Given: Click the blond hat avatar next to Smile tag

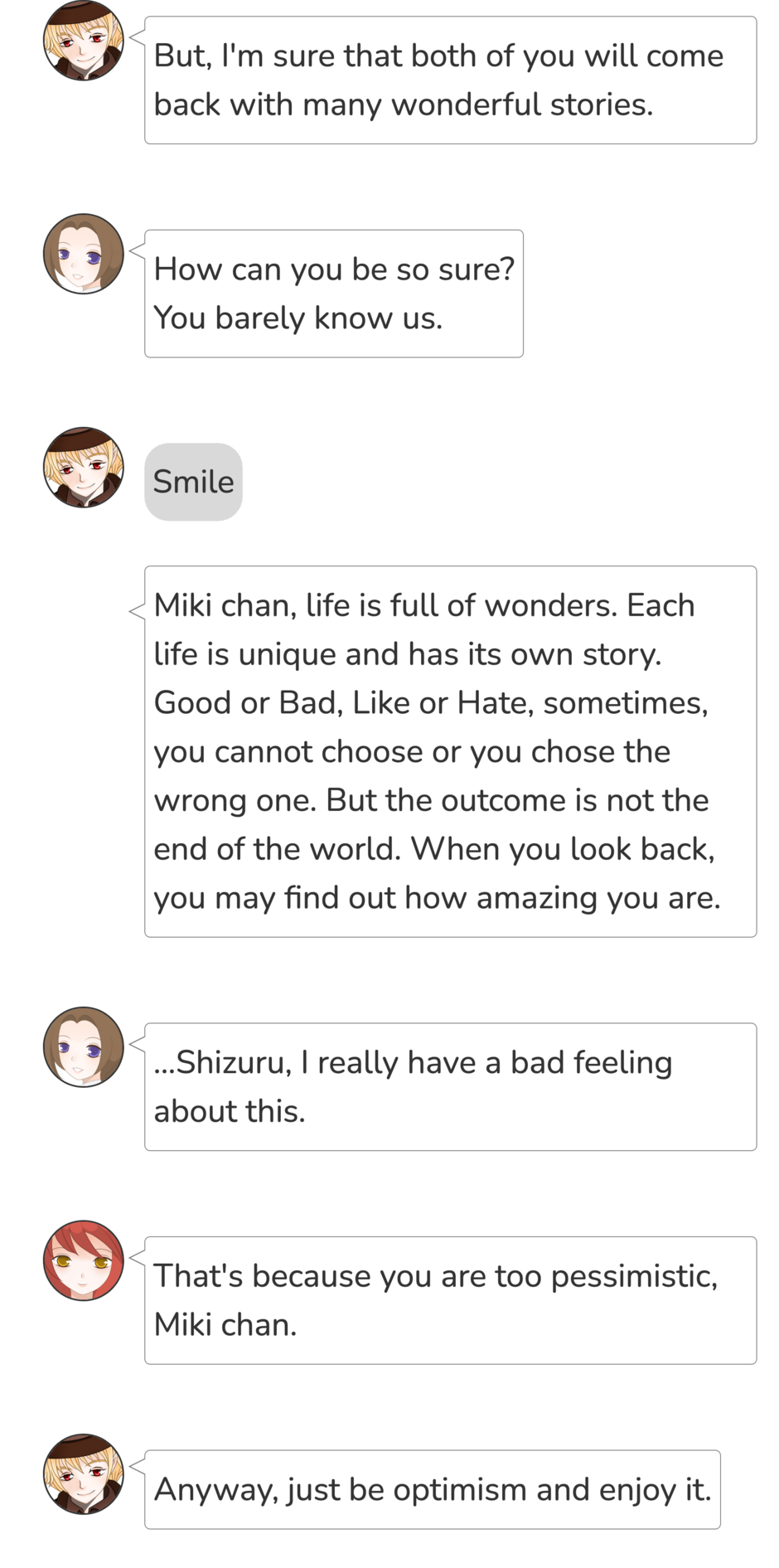Looking at the screenshot, I should (83, 468).
